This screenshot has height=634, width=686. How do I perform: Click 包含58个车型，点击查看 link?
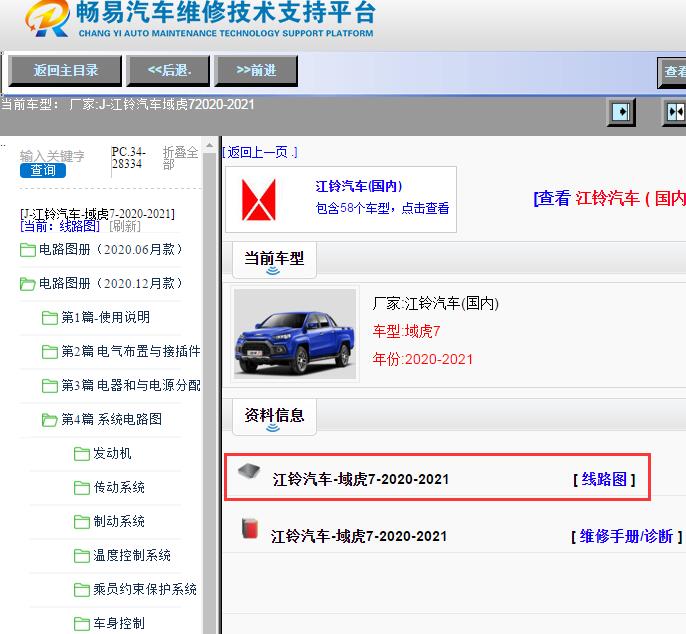click(x=382, y=208)
